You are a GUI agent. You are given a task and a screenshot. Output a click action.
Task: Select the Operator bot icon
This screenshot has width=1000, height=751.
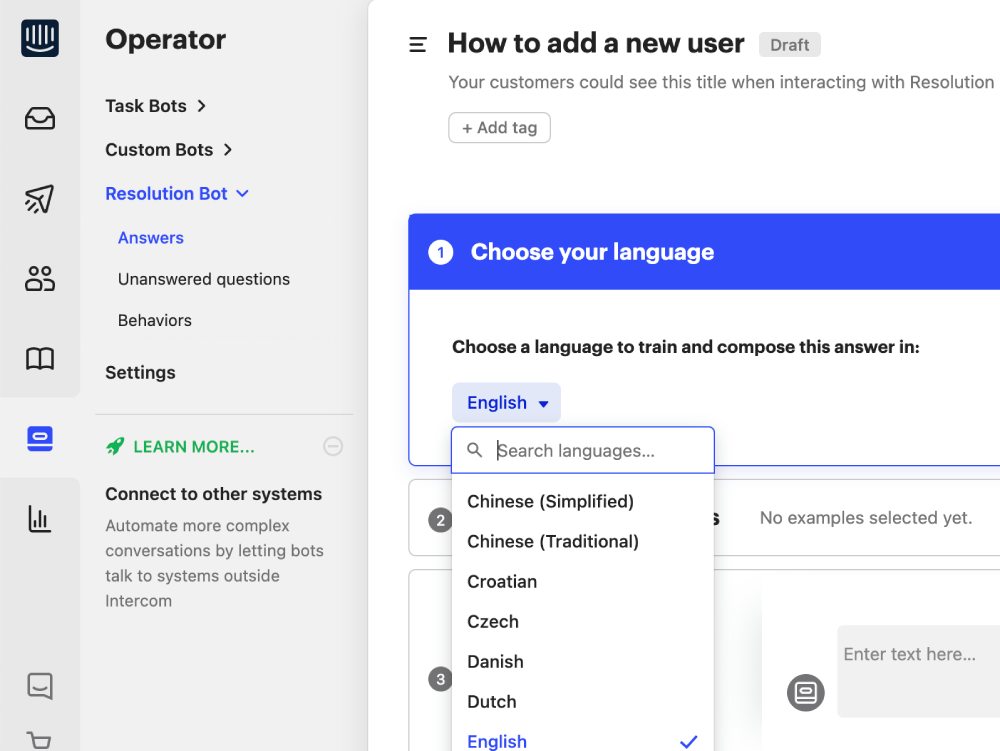(x=40, y=438)
